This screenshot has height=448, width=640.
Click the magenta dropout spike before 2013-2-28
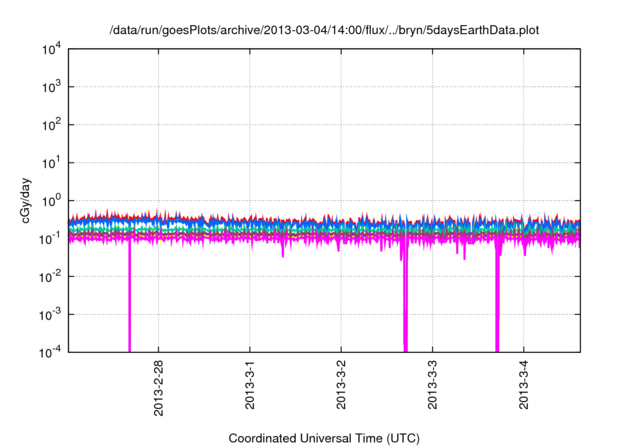pyautogui.click(x=130, y=296)
